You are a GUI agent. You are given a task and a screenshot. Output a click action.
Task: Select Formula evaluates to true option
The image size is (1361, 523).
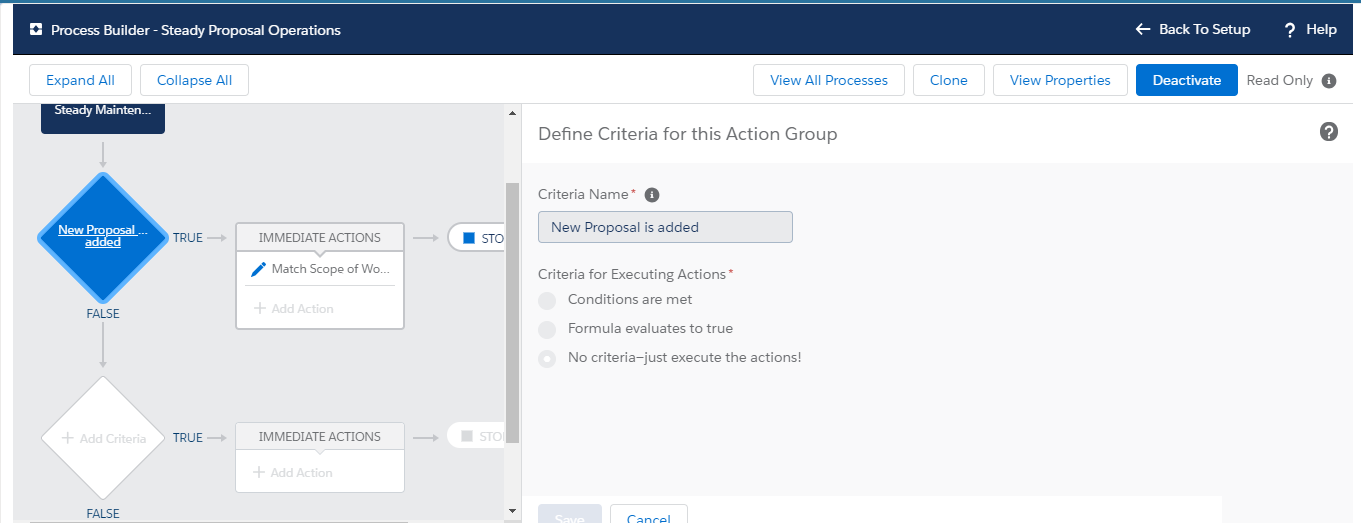tap(547, 329)
